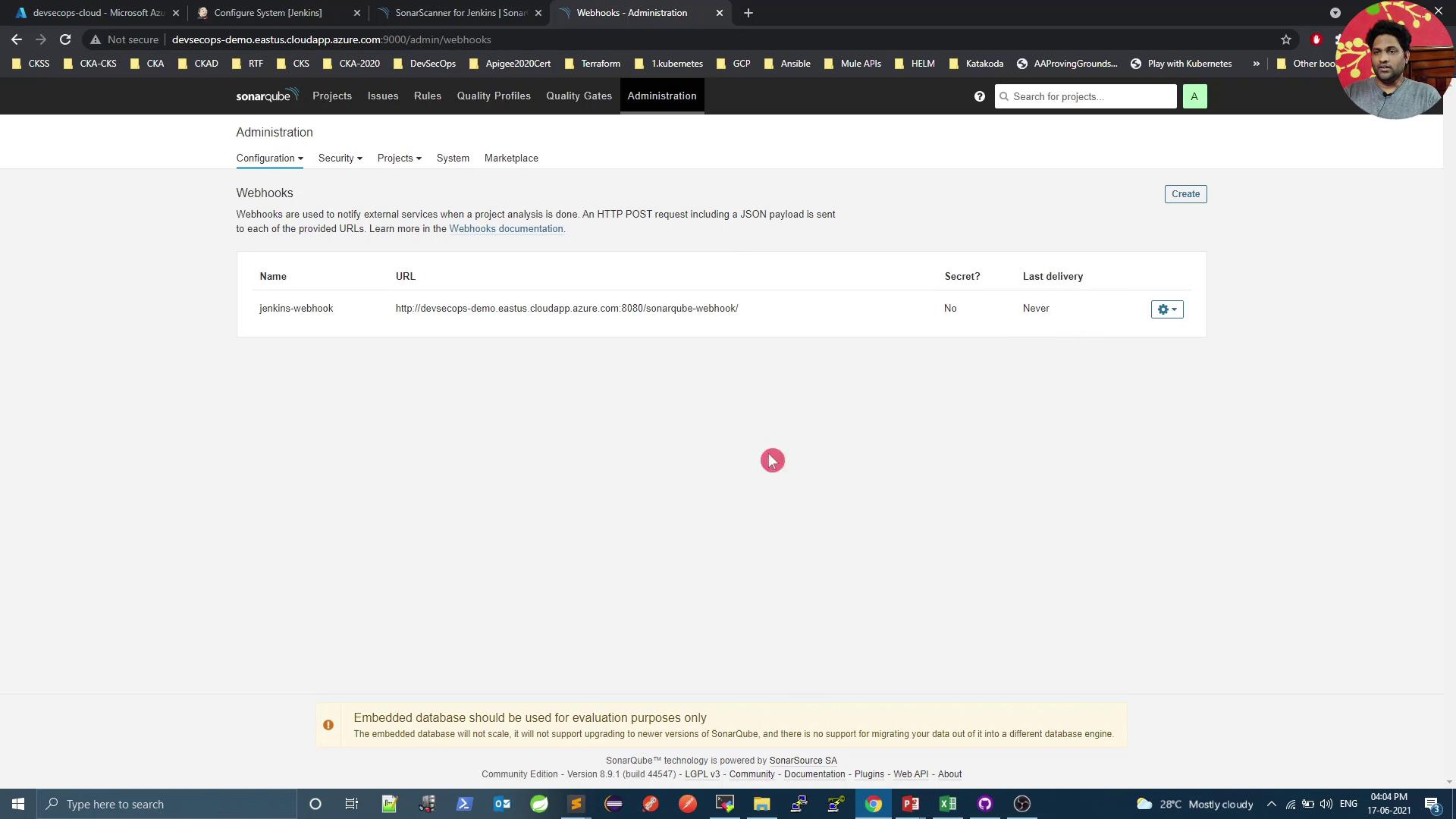Open the Marketplace tab
Image resolution: width=1456 pixels, height=819 pixels.
[x=511, y=158]
